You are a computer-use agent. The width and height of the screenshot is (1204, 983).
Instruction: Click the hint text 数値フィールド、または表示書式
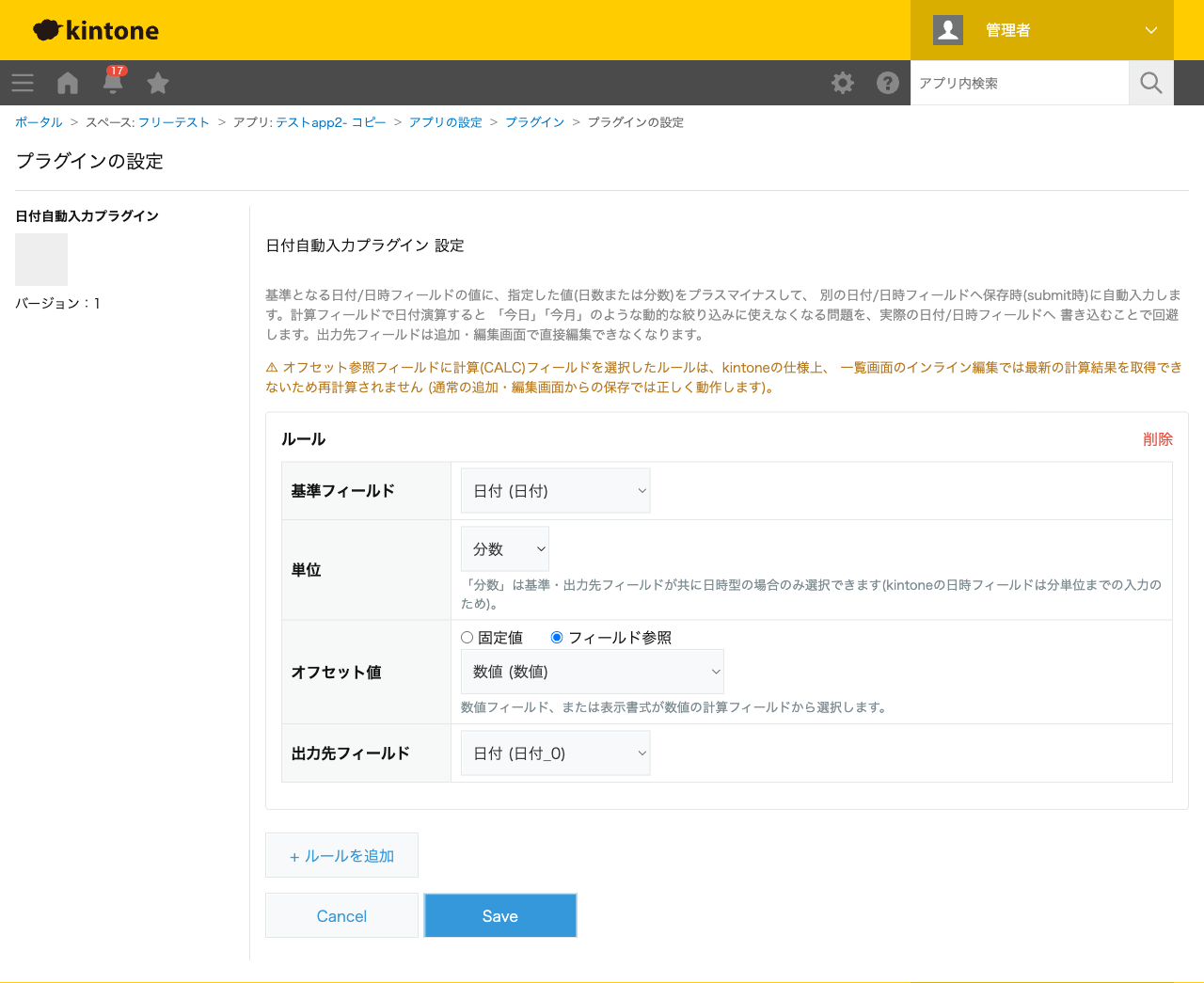pos(675,707)
